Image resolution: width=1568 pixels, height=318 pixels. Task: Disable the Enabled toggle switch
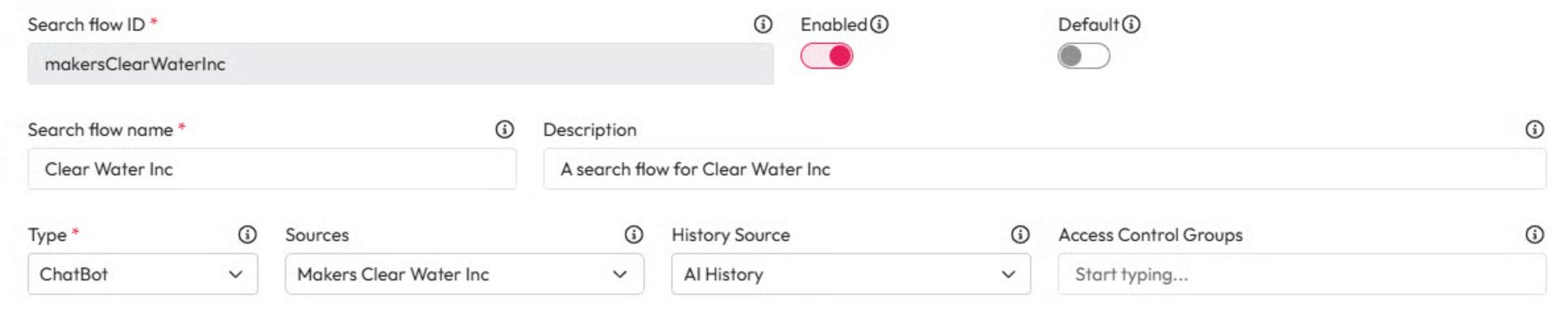point(827,56)
